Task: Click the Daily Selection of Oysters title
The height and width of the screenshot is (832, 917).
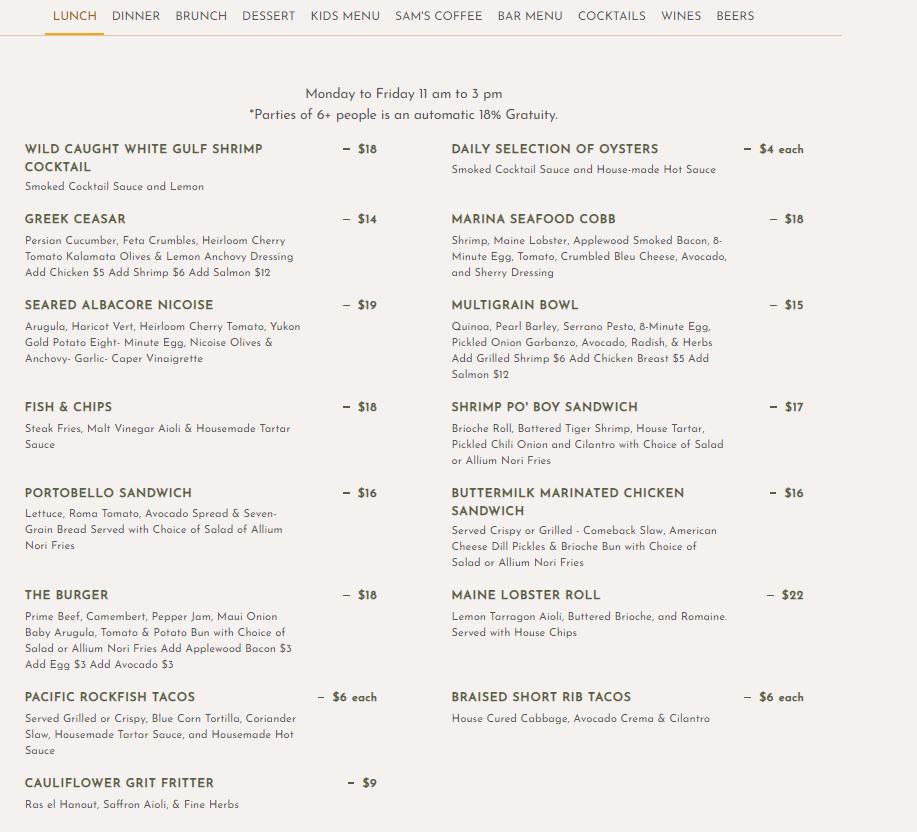Action: point(554,149)
